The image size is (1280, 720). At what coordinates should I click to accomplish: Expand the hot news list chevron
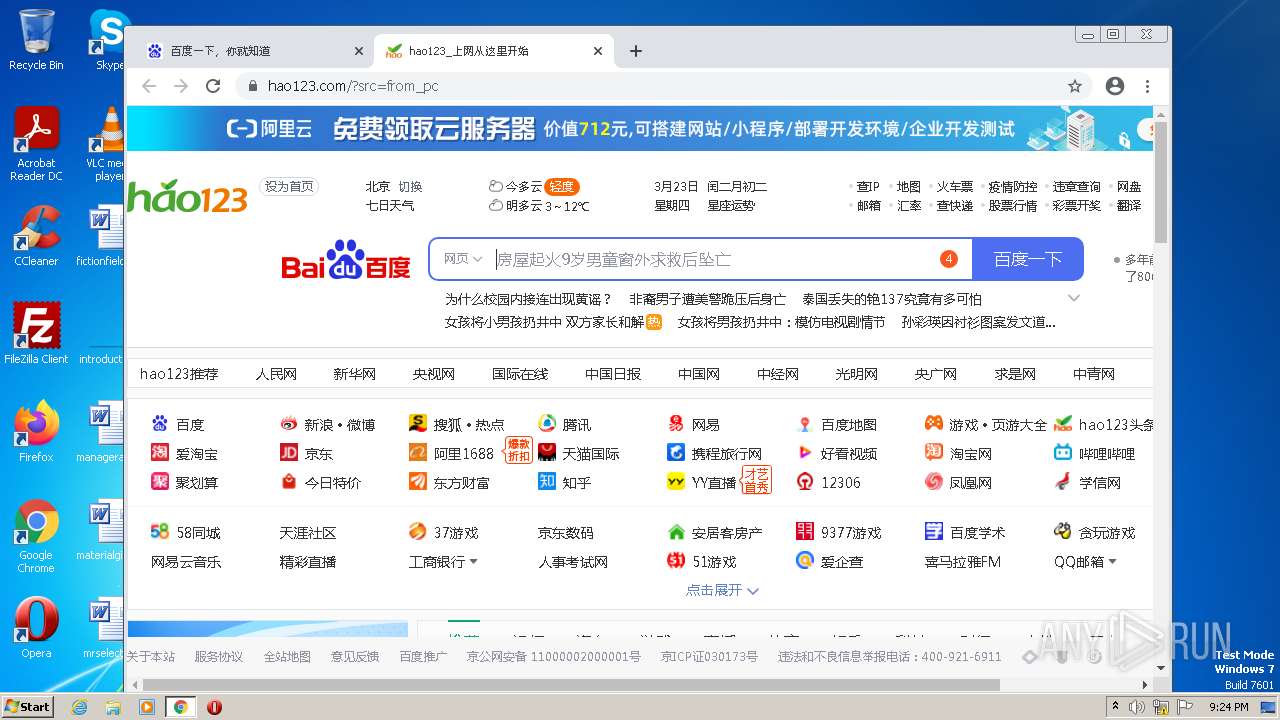point(1074,298)
